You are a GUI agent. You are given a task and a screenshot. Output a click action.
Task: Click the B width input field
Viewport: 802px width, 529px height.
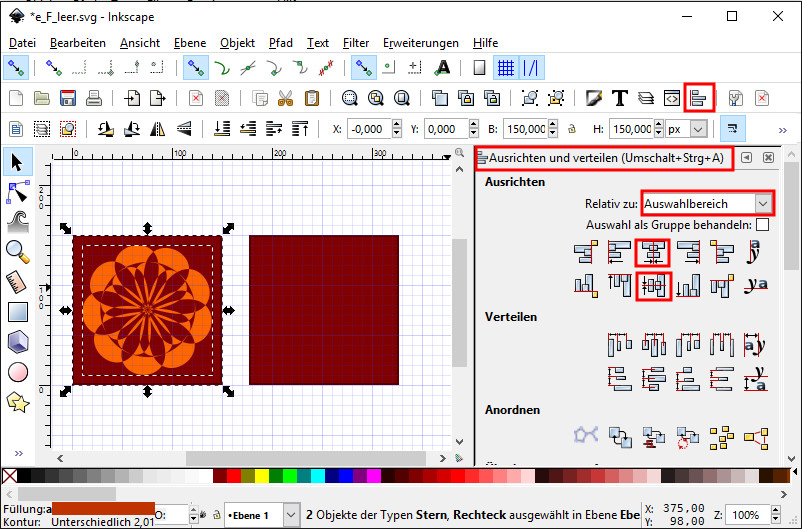526,129
